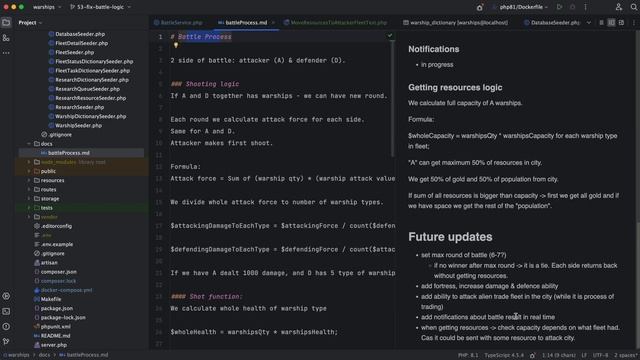
Task: Open FleetSeeder.php in project tree
Action: [75, 52]
